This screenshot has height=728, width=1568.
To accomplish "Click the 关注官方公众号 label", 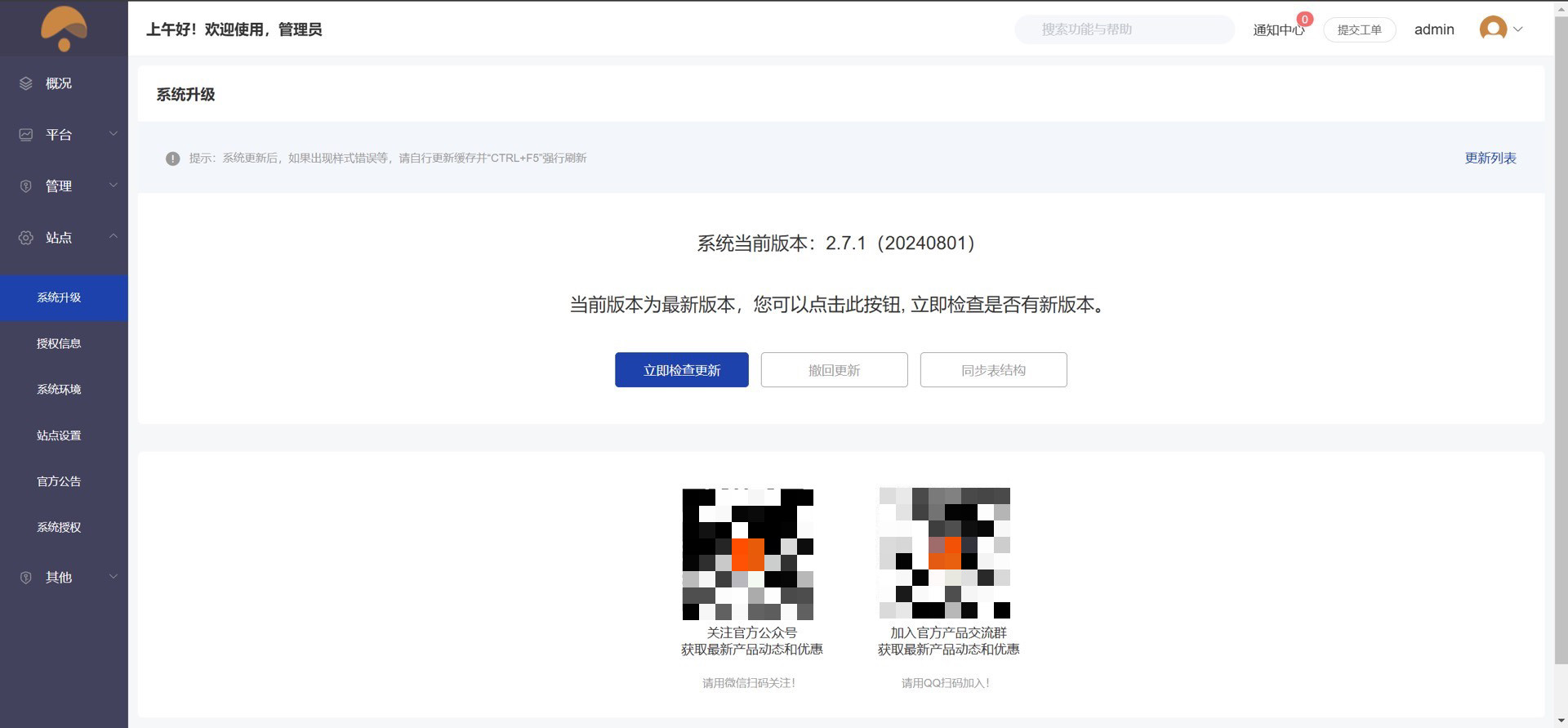I will [752, 633].
